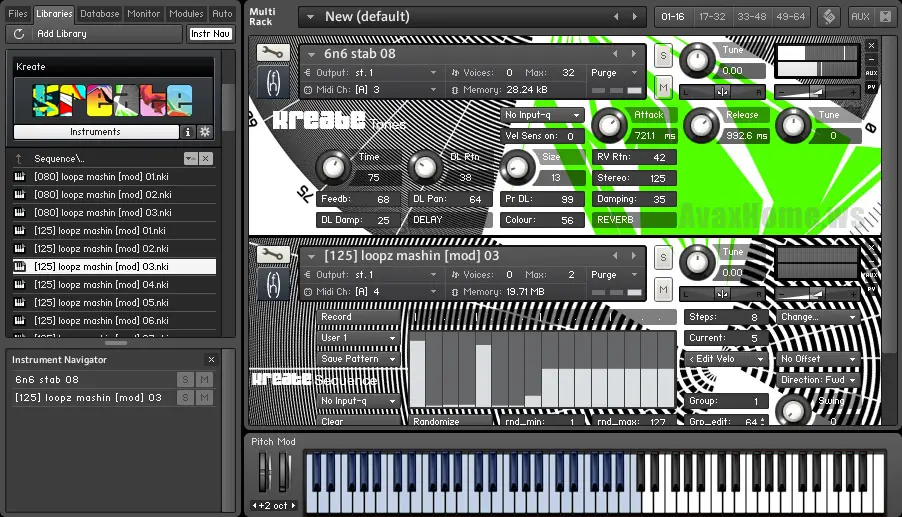Switch to the Database tab
The width and height of the screenshot is (902, 517).
point(100,14)
